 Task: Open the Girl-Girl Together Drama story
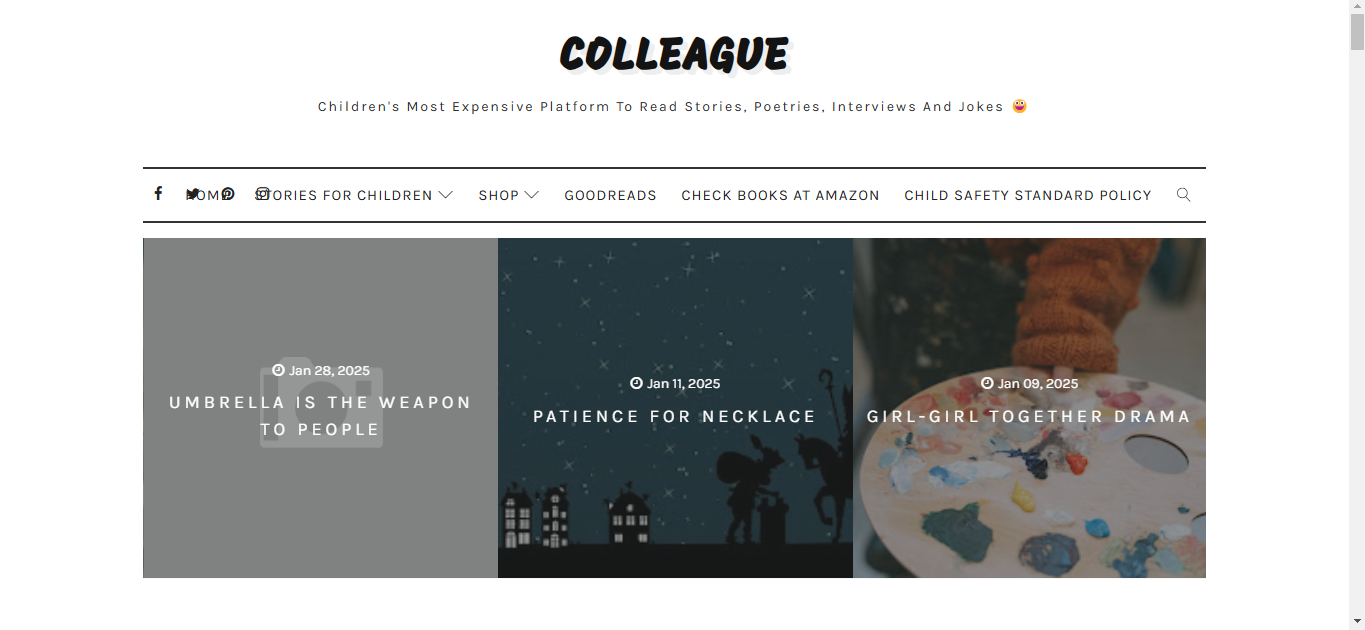coord(1029,416)
